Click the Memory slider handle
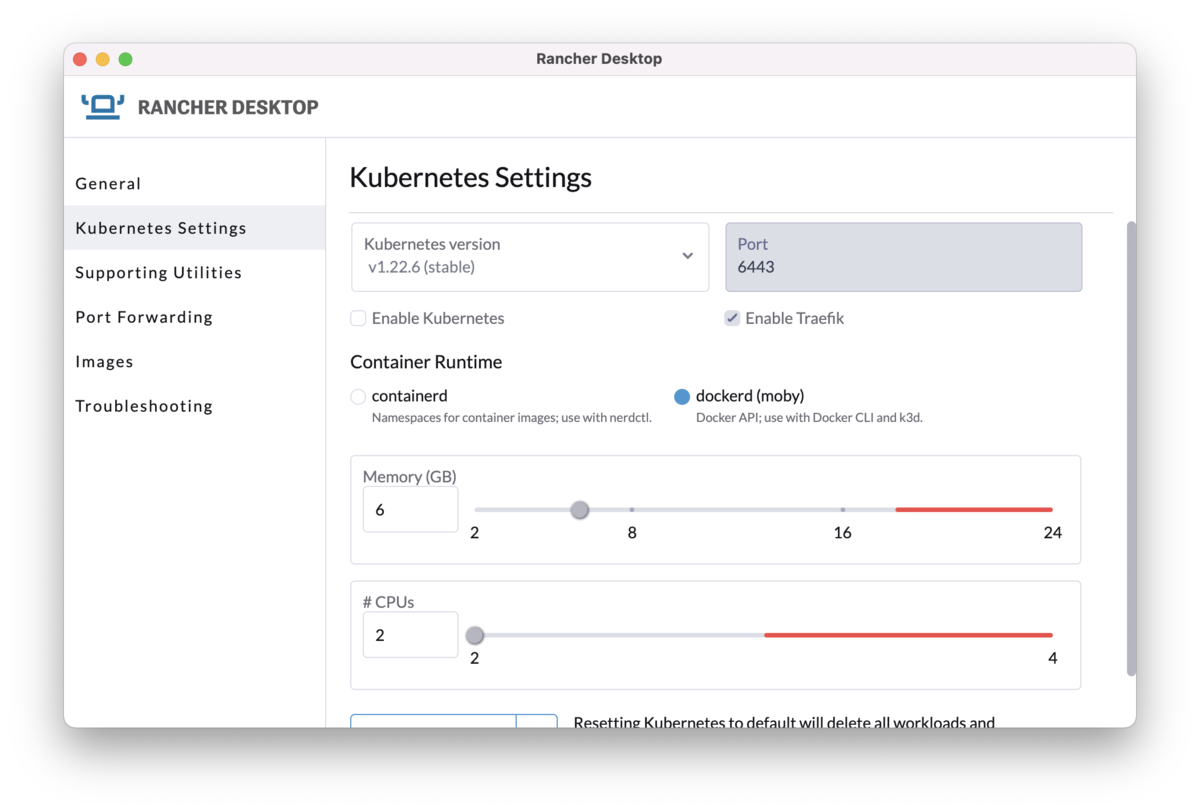Viewport: 1200px width, 812px height. pyautogui.click(x=580, y=510)
